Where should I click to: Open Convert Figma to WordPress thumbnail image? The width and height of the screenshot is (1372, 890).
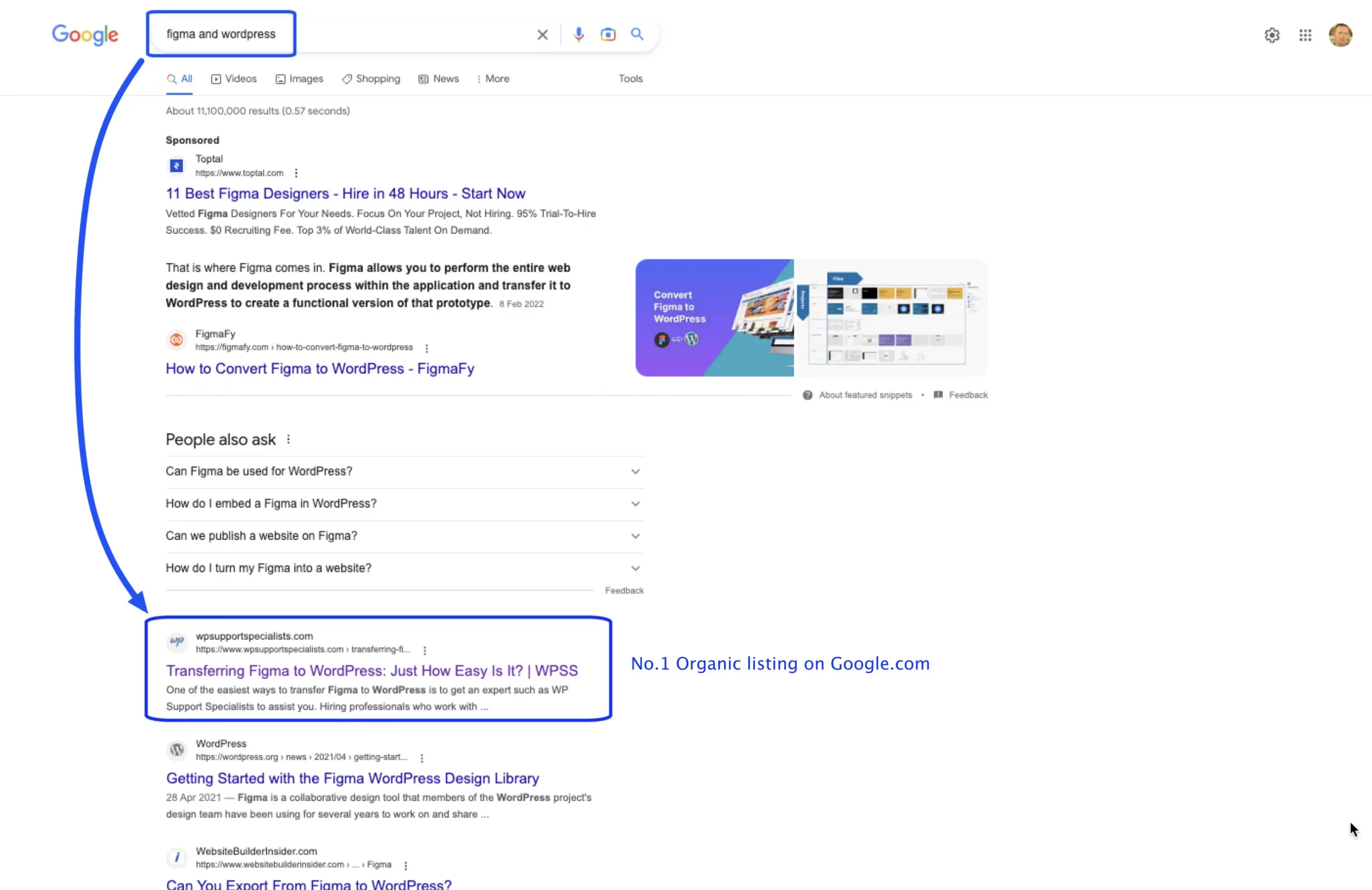(714, 318)
